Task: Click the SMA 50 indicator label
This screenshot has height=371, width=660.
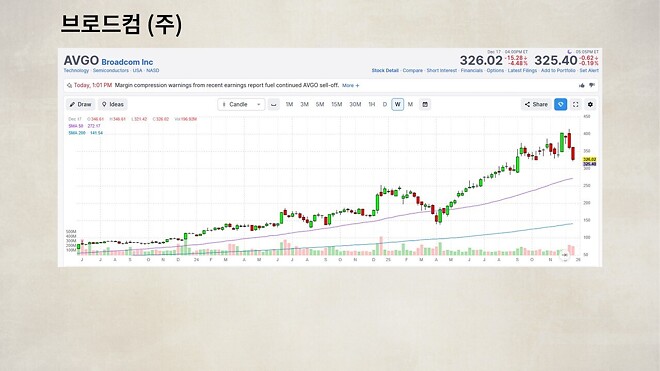Action: [x=76, y=126]
